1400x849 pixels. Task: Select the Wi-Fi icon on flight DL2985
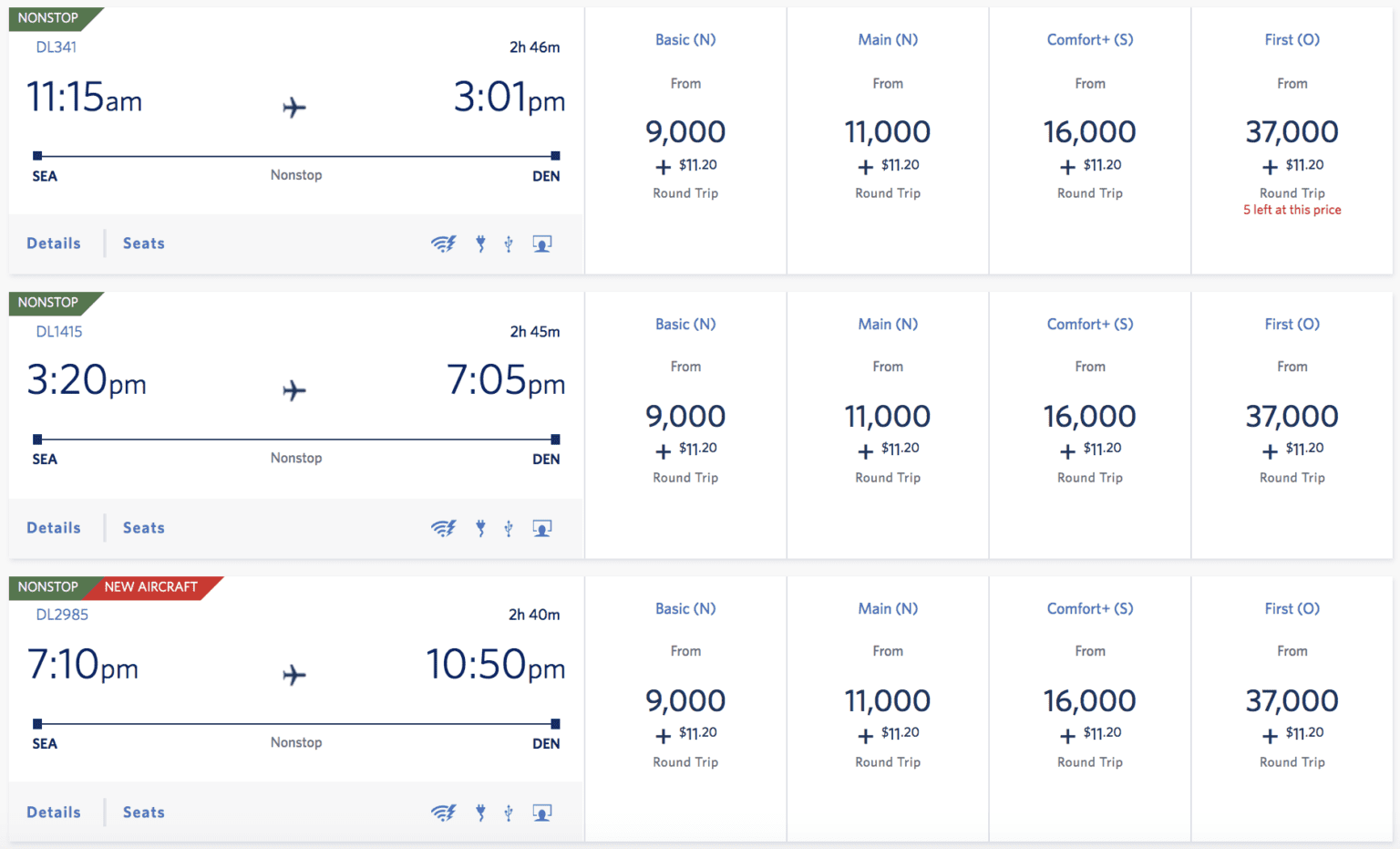444,812
